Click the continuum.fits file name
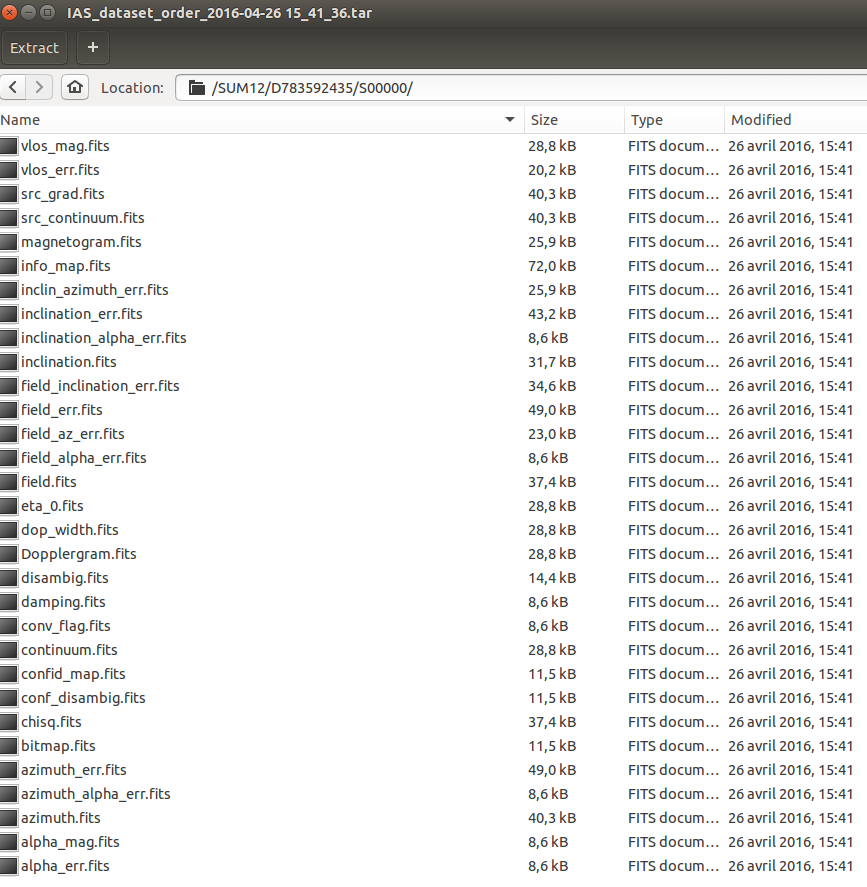Image resolution: width=867 pixels, height=887 pixels. (x=69, y=650)
